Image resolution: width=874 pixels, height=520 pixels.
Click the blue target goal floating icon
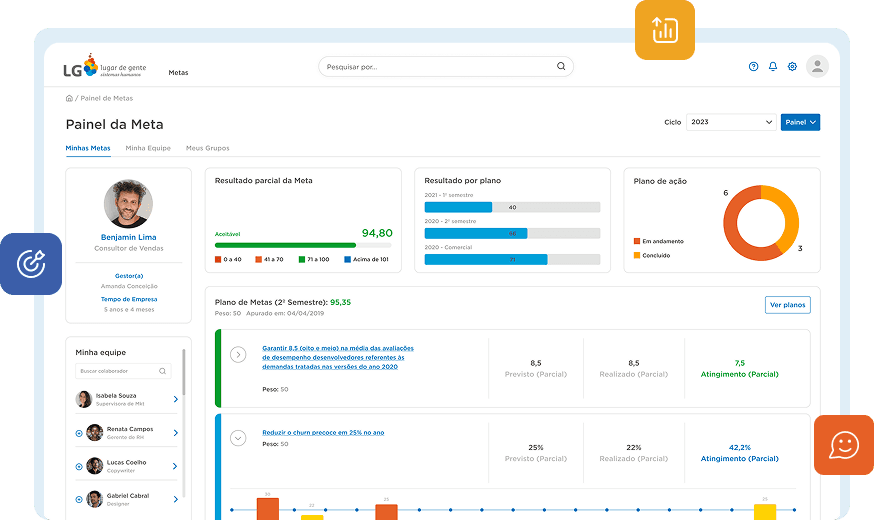pyautogui.click(x=31, y=264)
